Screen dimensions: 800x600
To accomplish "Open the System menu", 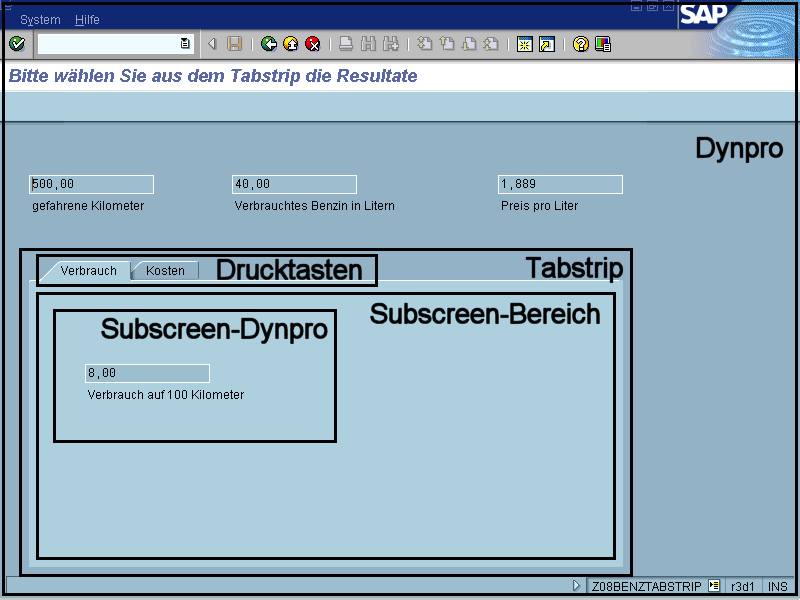I will (x=40, y=20).
